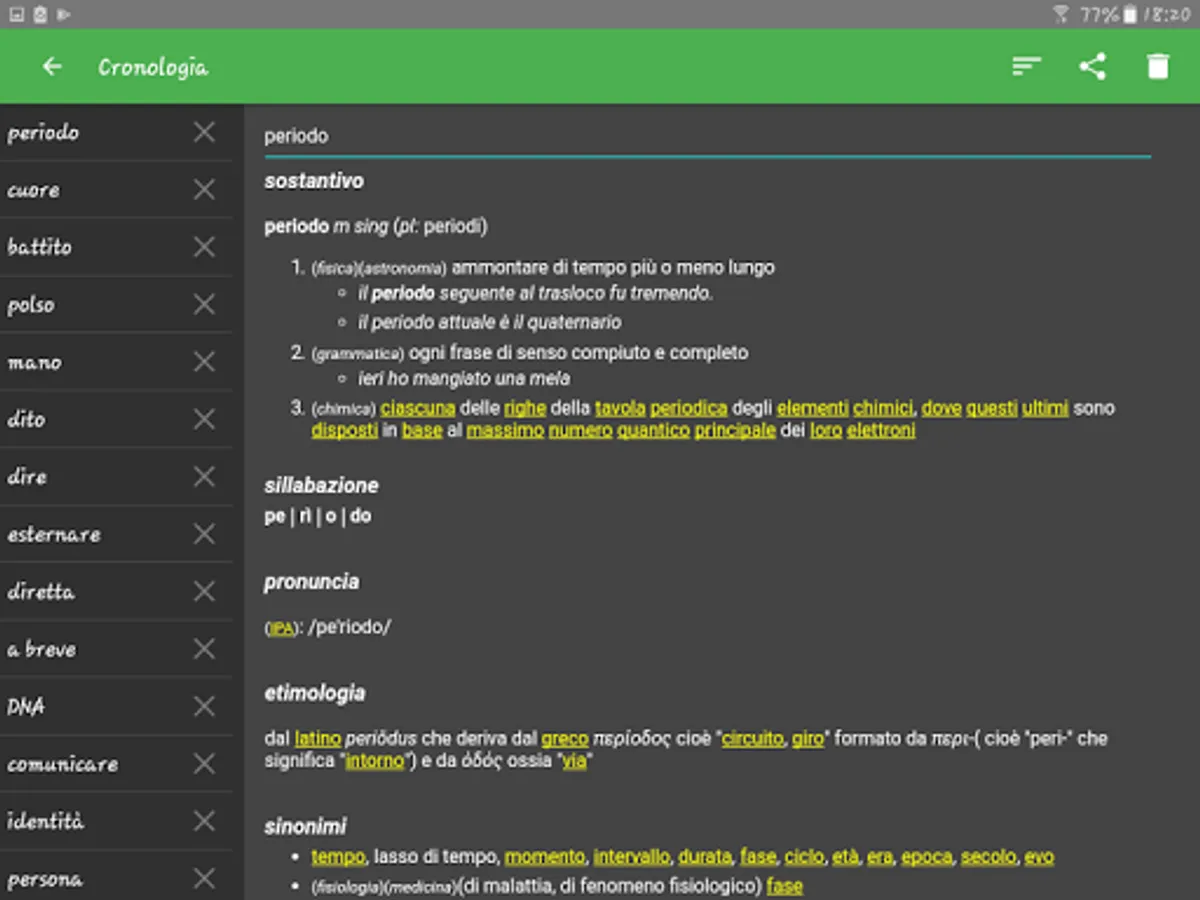Remove 'dire' from history list

click(204, 477)
